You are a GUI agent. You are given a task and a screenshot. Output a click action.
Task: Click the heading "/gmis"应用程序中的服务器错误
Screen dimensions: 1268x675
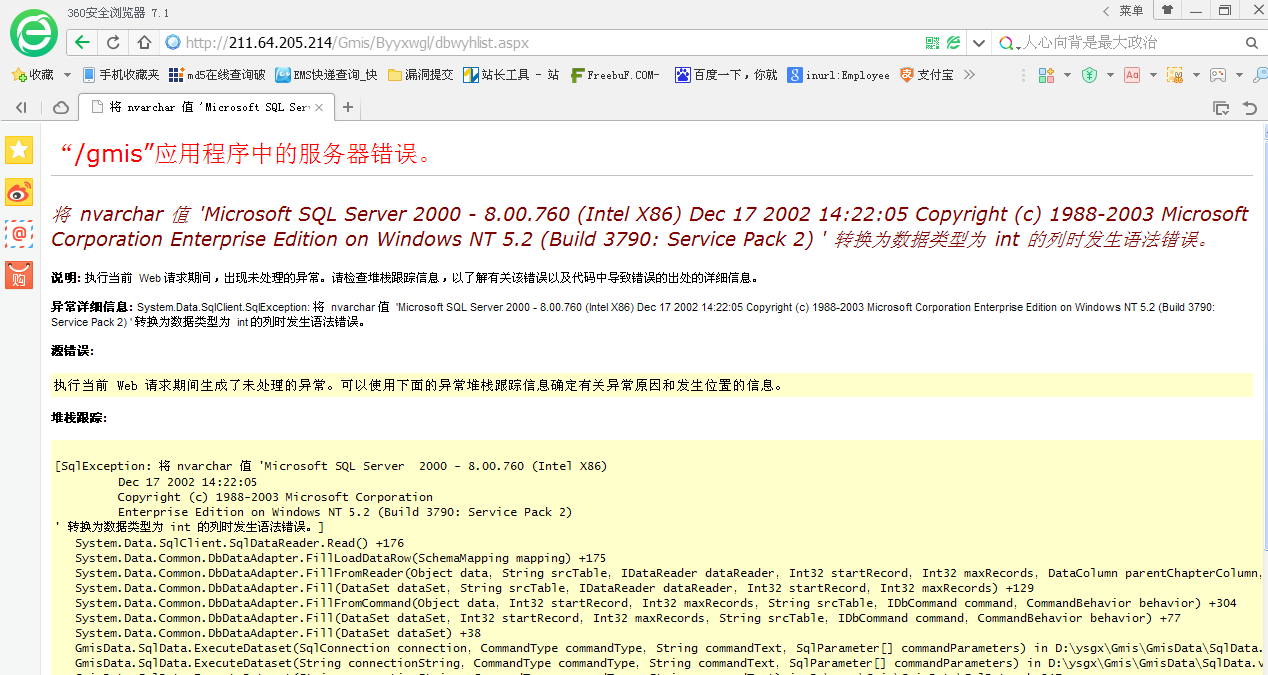click(x=245, y=154)
